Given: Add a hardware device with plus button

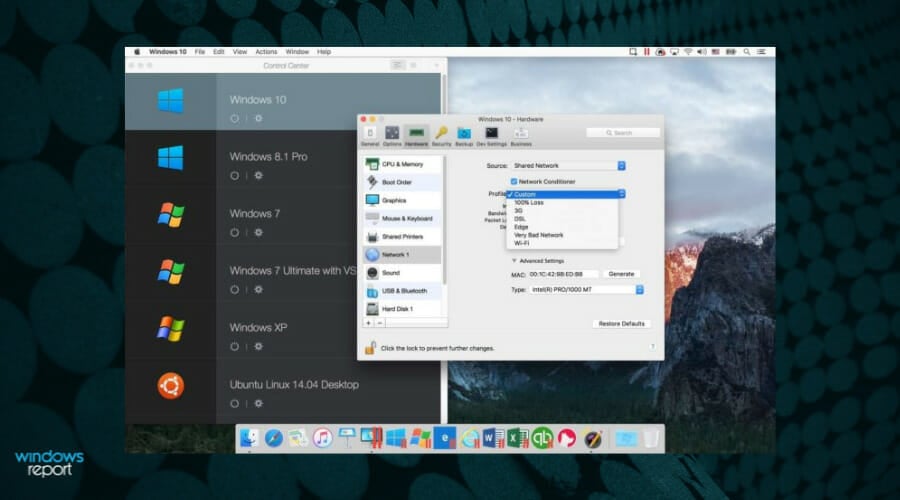Looking at the screenshot, I should [x=368, y=323].
